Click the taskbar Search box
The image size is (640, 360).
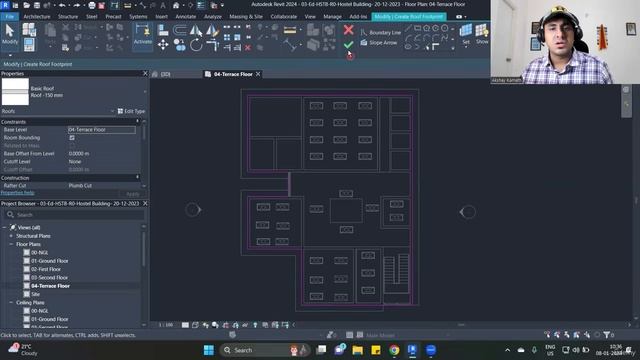coord(265,350)
